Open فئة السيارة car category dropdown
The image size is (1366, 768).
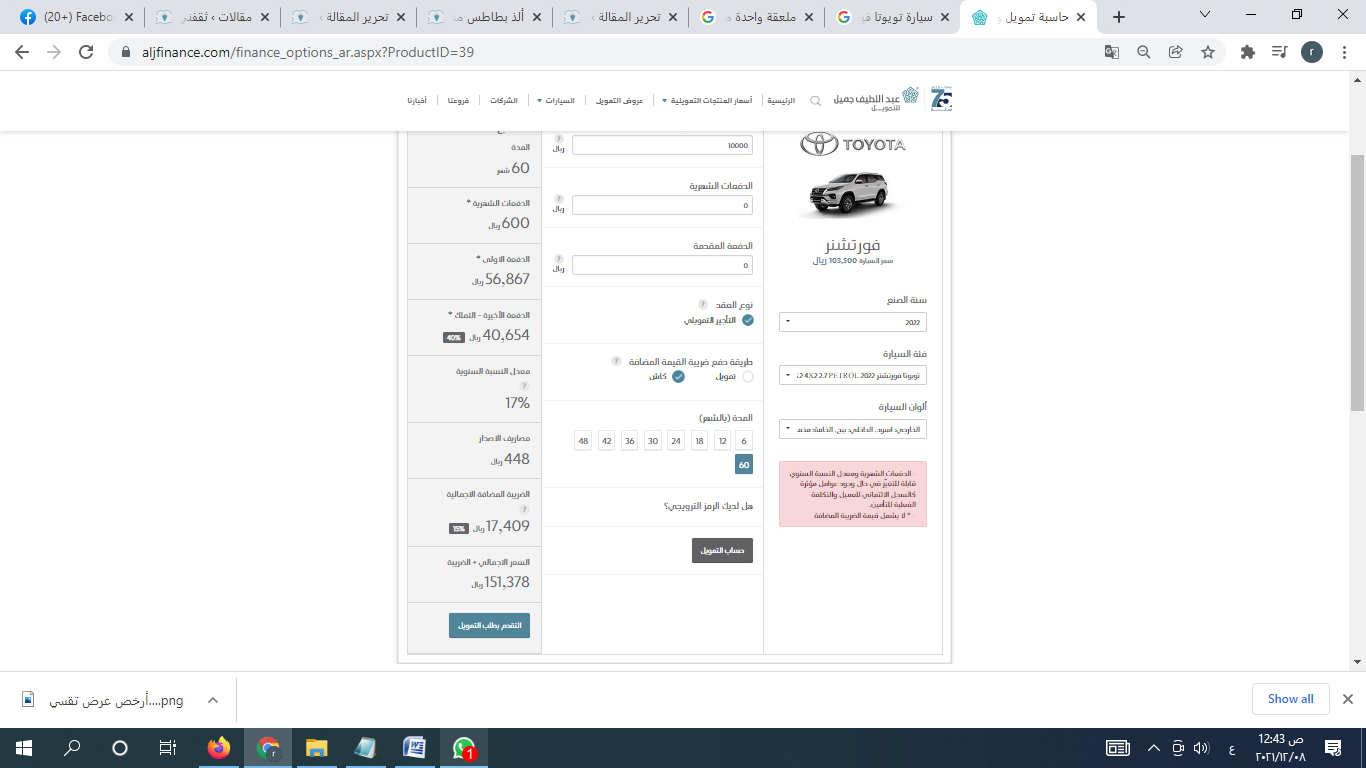click(x=853, y=376)
